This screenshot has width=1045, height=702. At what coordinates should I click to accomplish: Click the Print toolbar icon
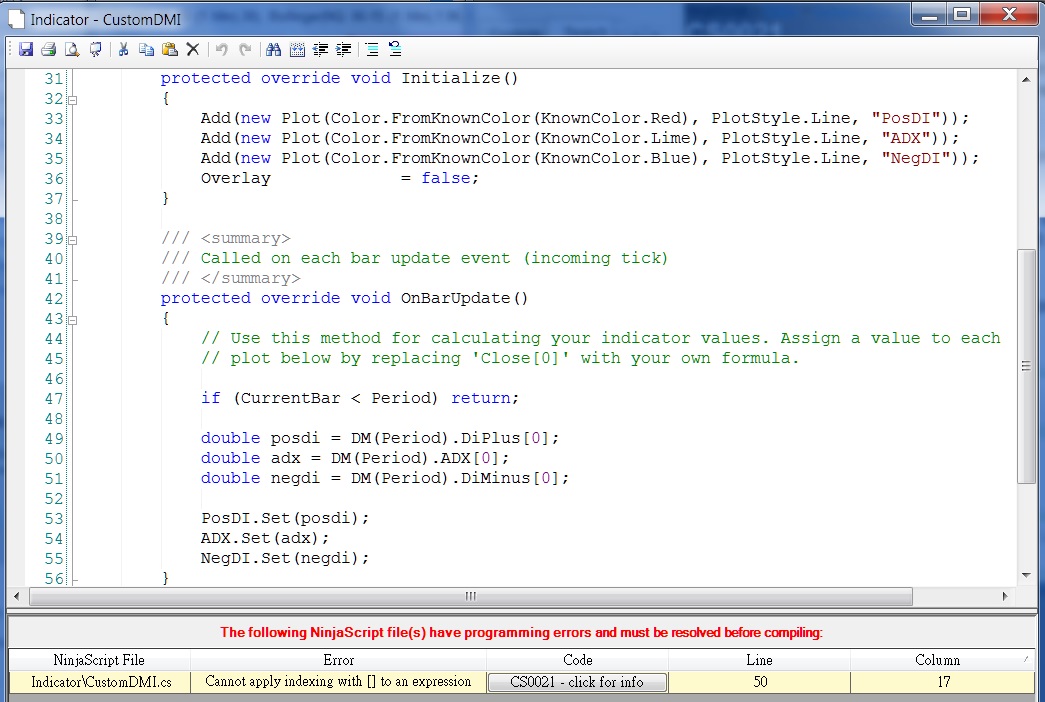(48, 49)
